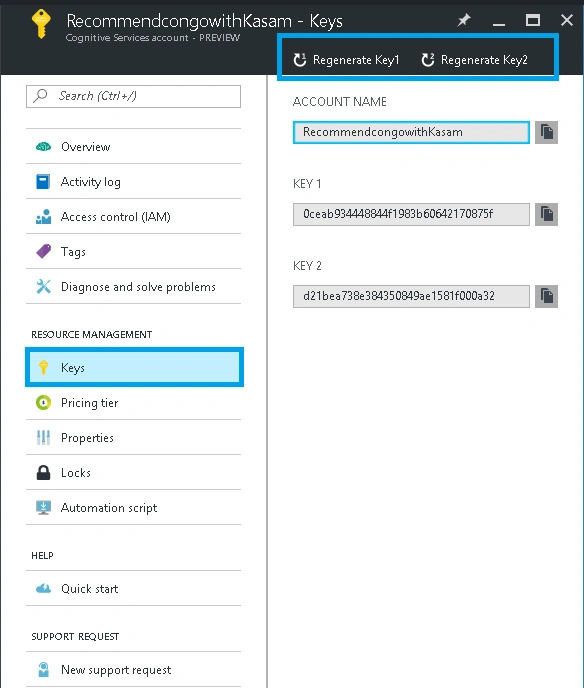The width and height of the screenshot is (584, 688).
Task: Click the Regenerate Key1 button
Action: [x=346, y=60]
